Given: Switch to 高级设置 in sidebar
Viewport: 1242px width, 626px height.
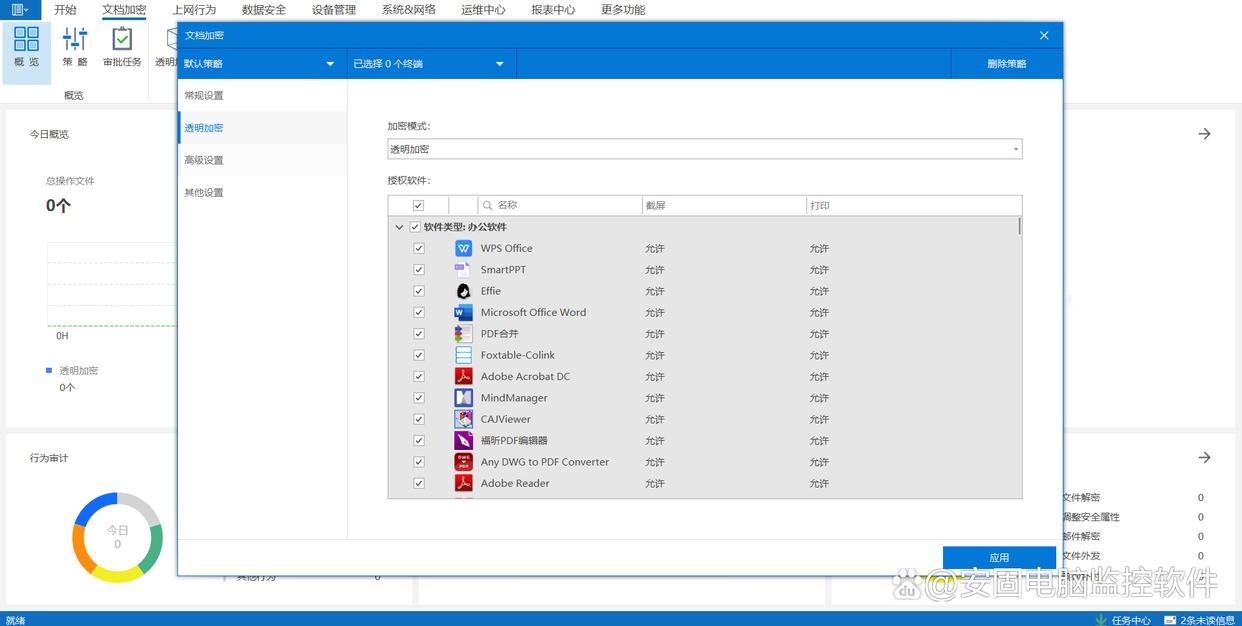Looking at the screenshot, I should [204, 160].
